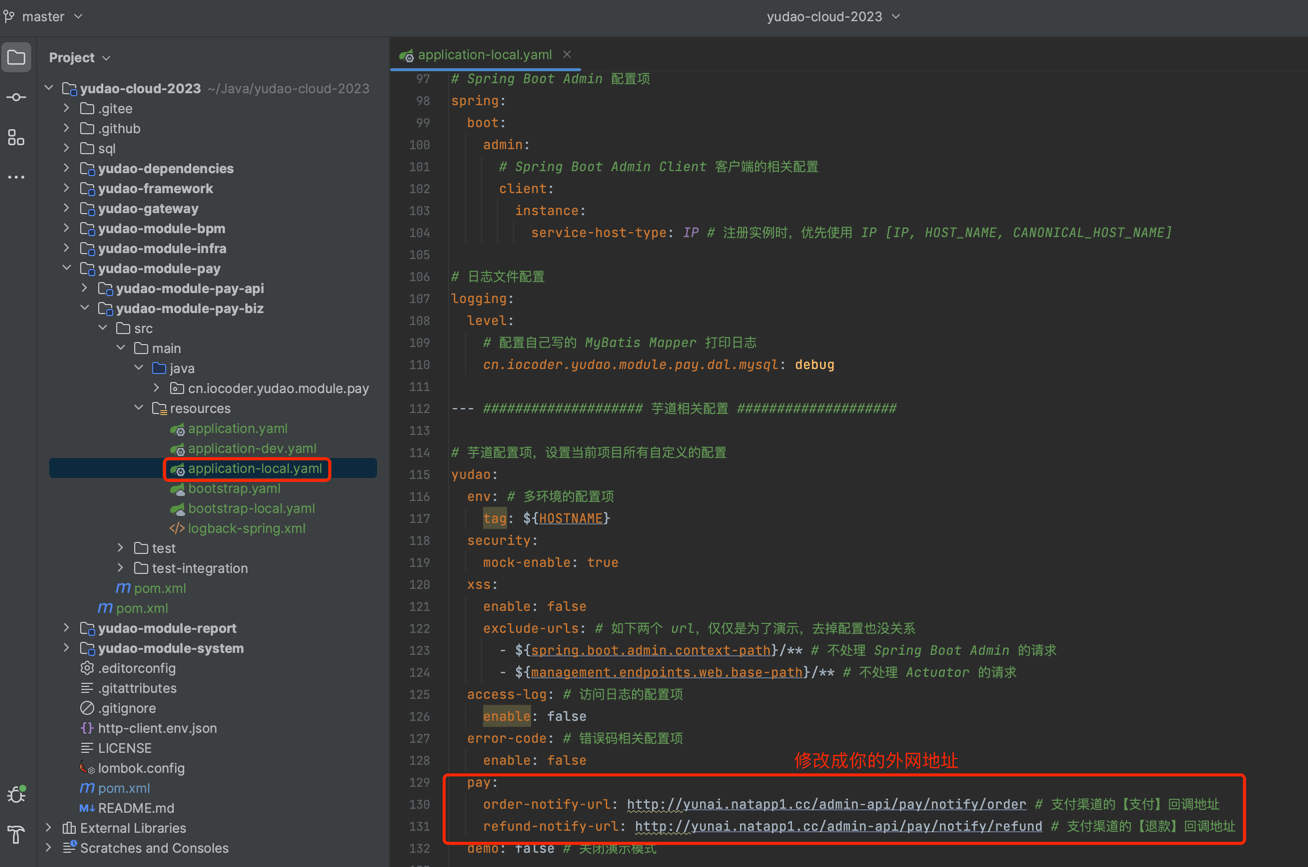
Task: Open the Project tool window folder icon
Action: 16,58
